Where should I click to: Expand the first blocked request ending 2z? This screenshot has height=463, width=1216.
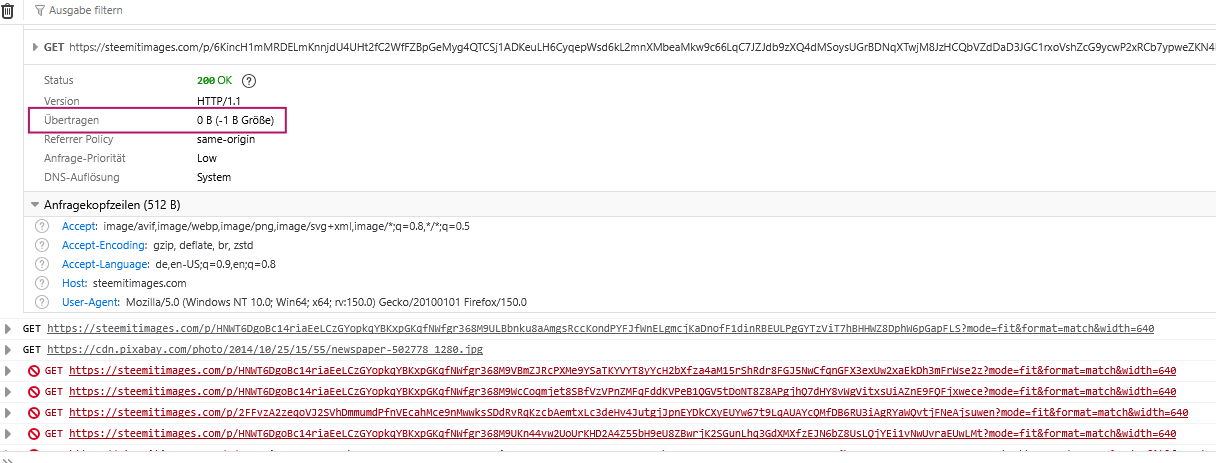[x=9, y=371]
